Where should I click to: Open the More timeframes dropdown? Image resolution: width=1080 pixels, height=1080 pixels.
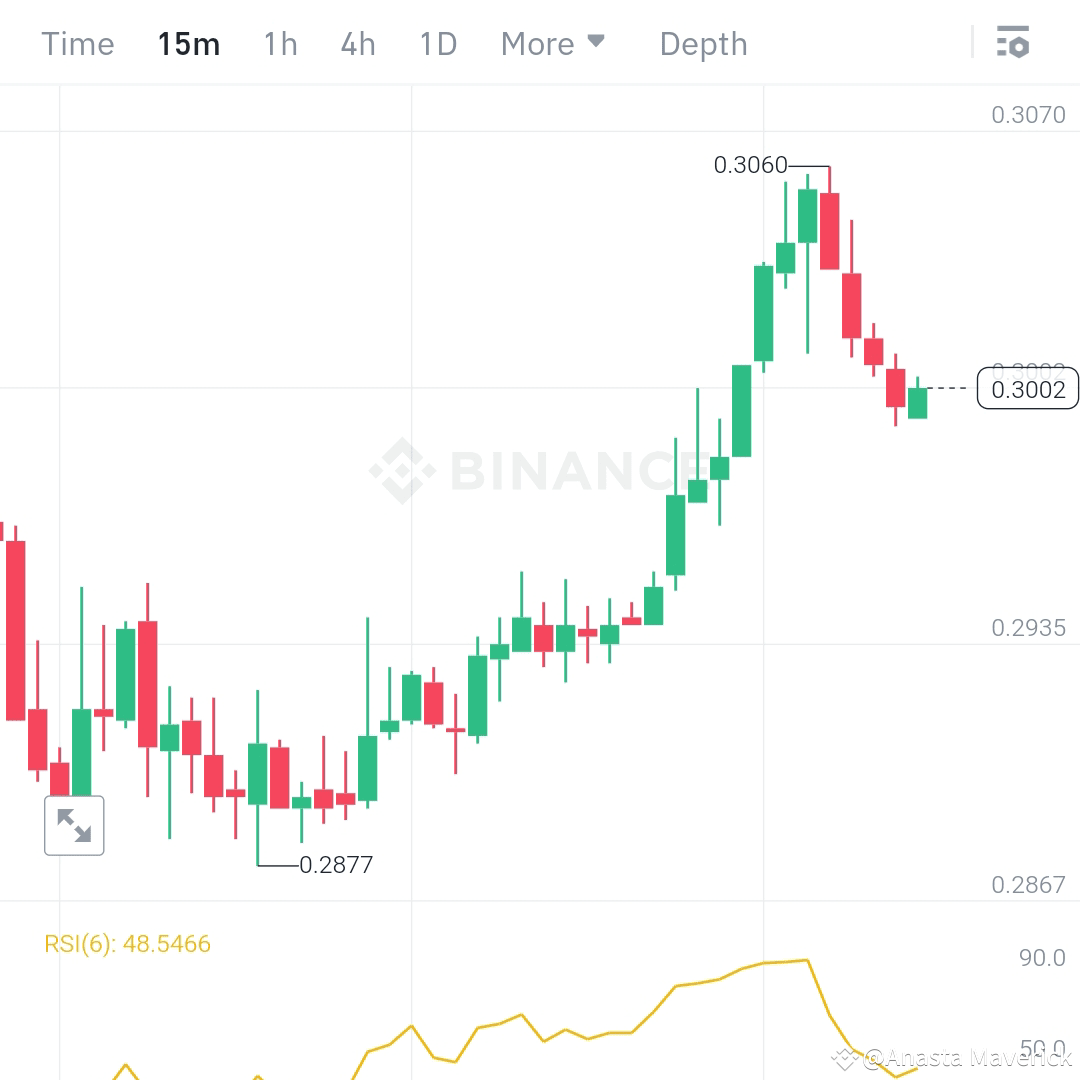click(x=540, y=43)
